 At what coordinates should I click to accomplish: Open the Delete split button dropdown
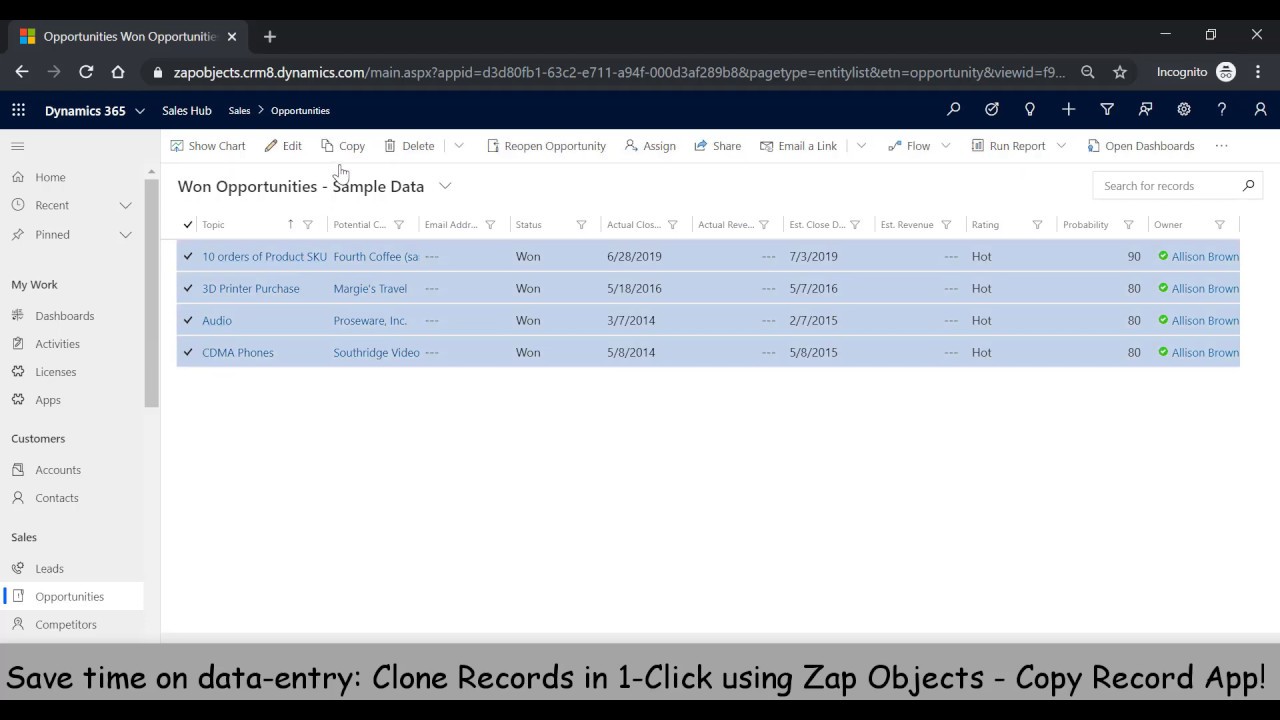click(x=459, y=146)
